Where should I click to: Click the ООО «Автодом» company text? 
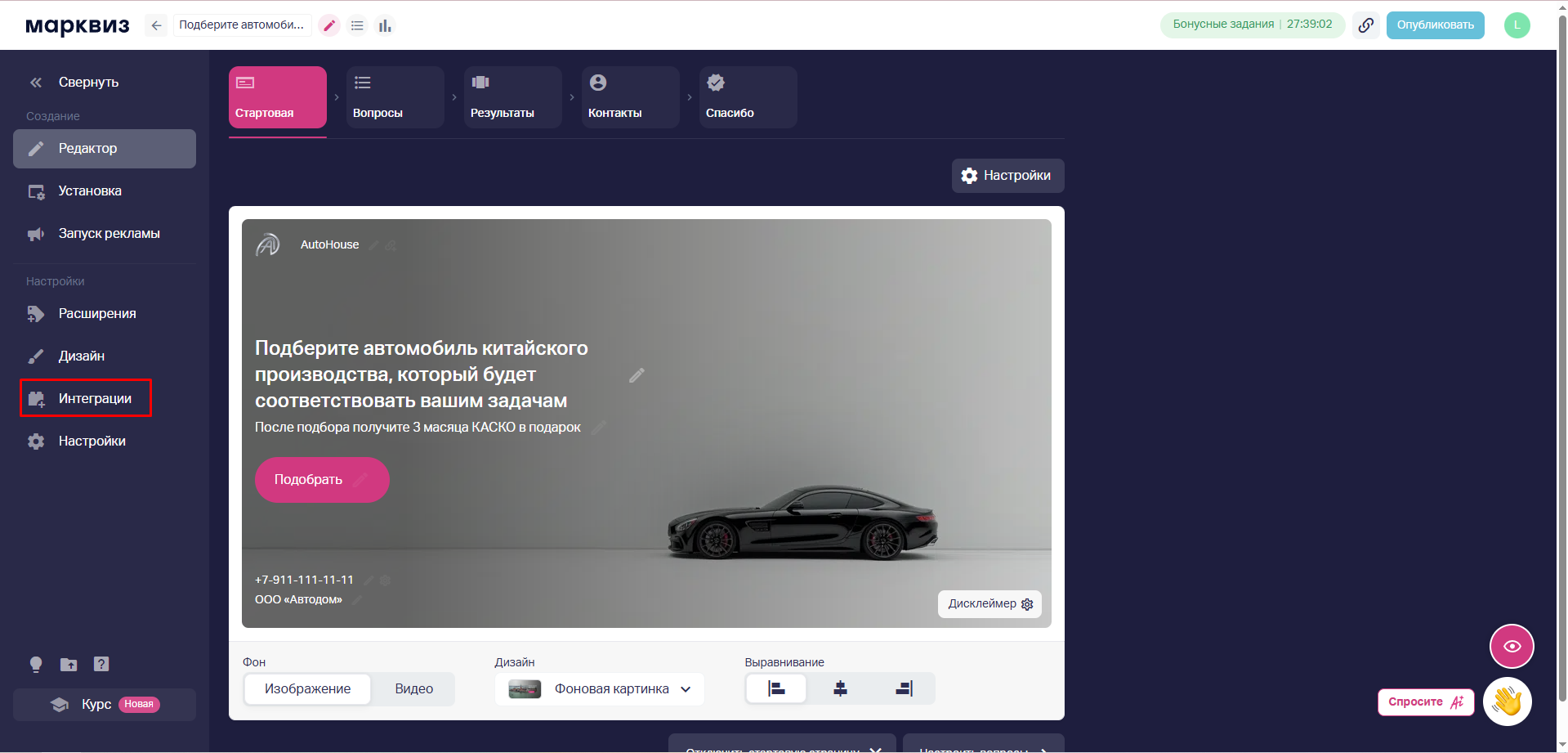(298, 600)
